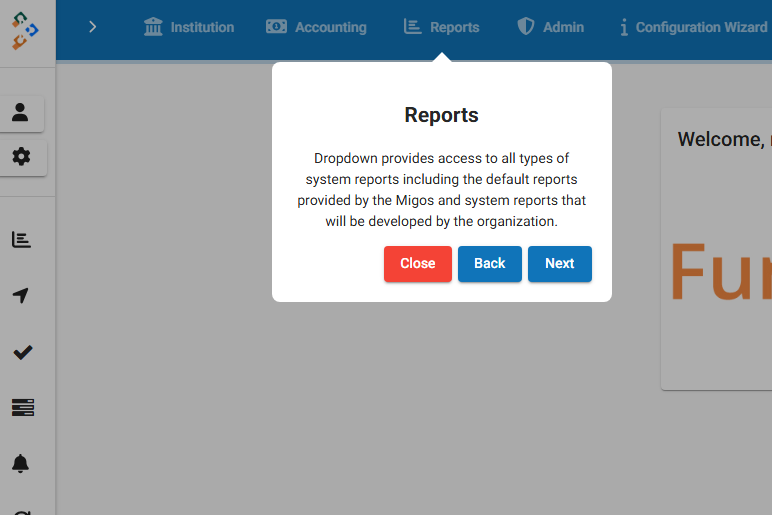Click the Reports chart icon in navbar
The image size is (772, 515).
(x=412, y=27)
